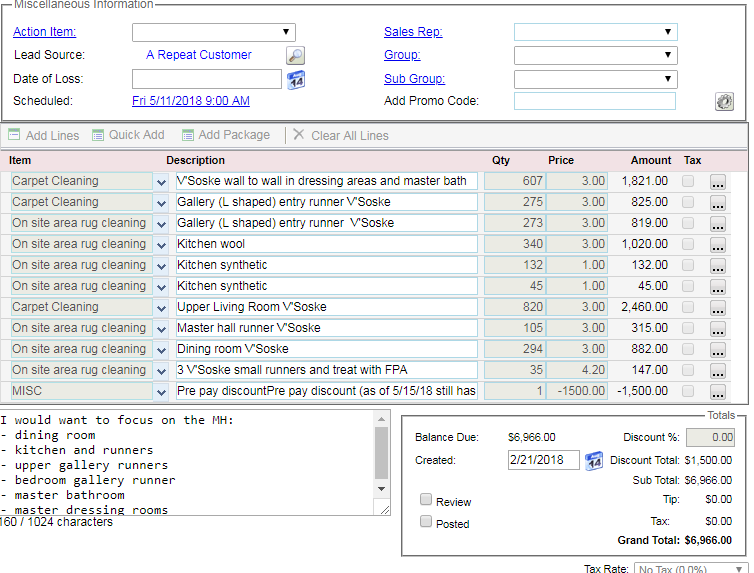Enable the Review checkbox
The width and height of the screenshot is (754, 573).
pos(426,500)
